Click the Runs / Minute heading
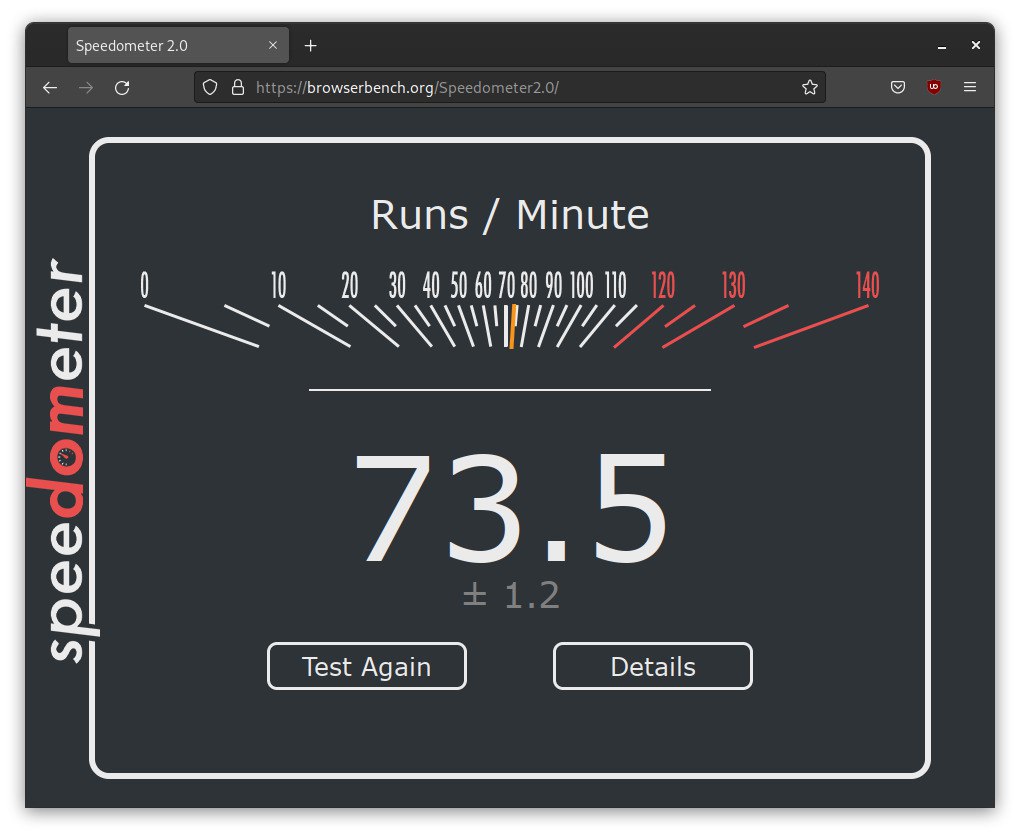 click(x=510, y=215)
